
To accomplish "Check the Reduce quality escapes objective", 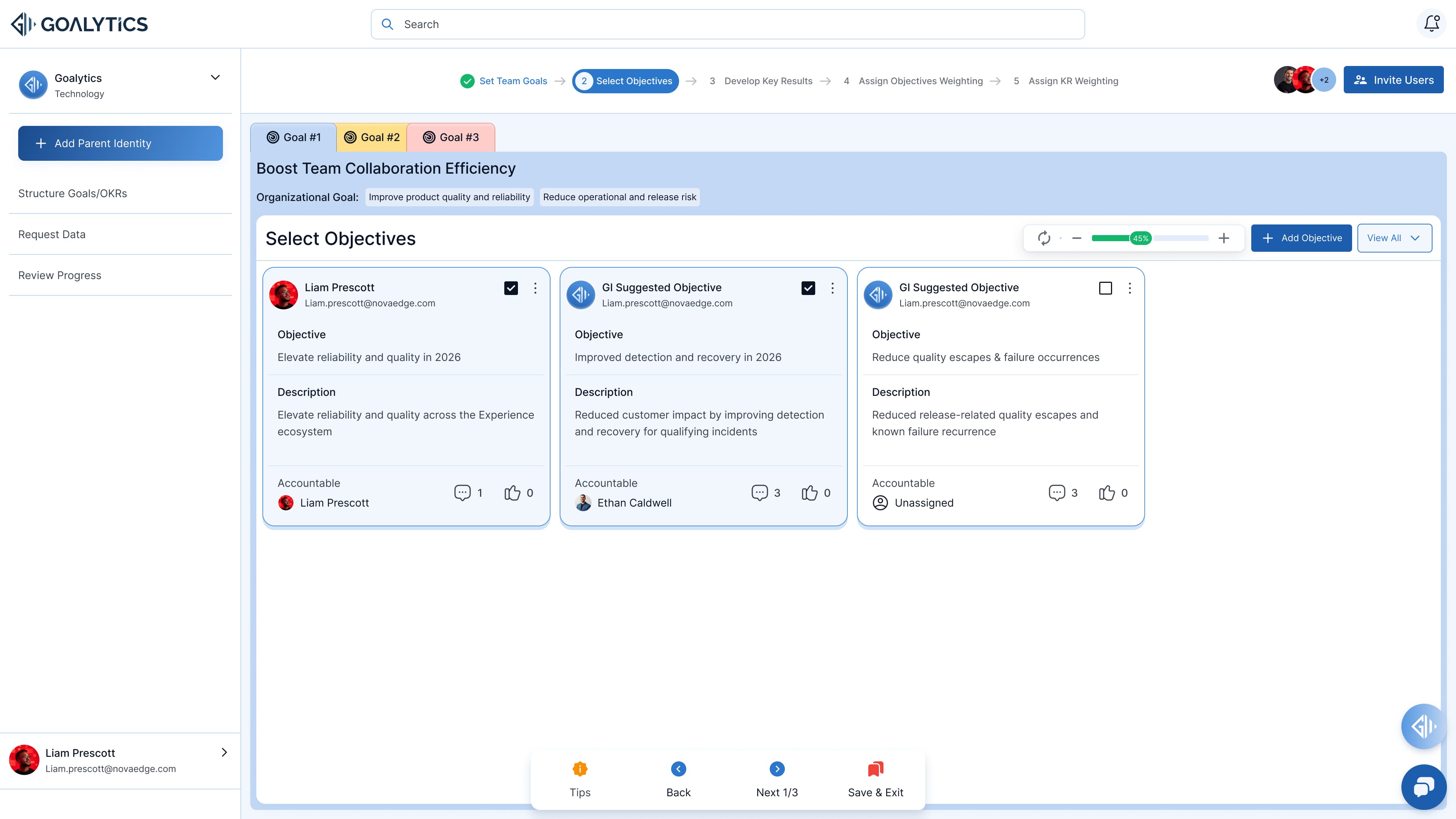I will pos(1106,288).
